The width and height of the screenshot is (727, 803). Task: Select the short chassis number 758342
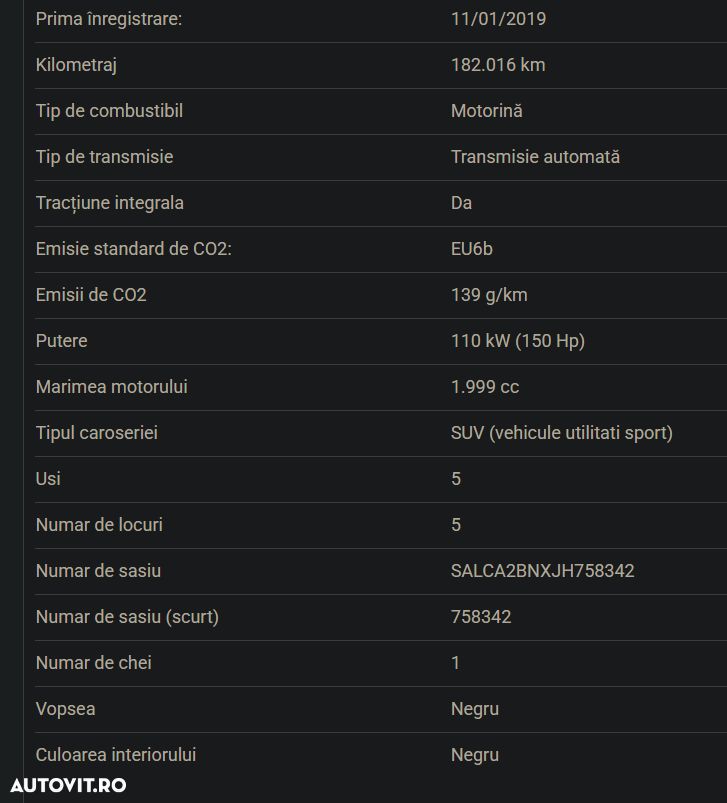[481, 617]
